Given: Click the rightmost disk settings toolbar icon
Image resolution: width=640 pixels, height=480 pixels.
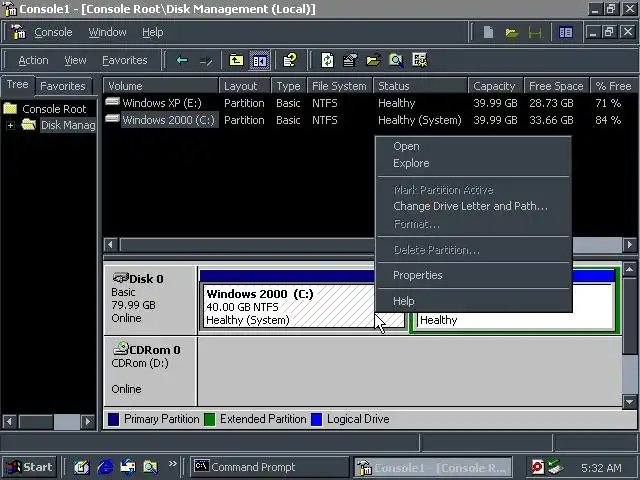Looking at the screenshot, I should pos(420,60).
